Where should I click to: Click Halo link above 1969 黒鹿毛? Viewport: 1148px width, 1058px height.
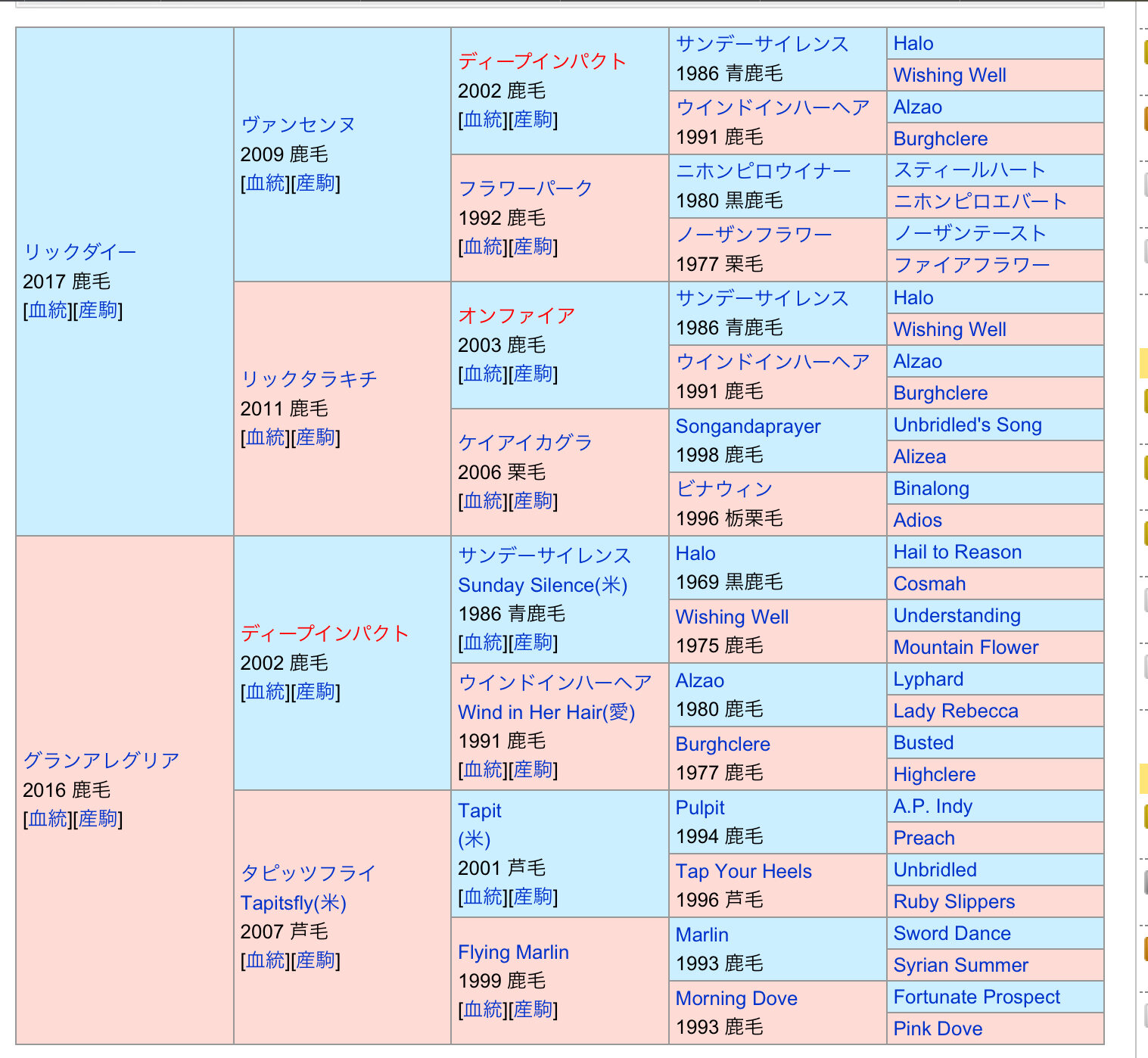[695, 553]
